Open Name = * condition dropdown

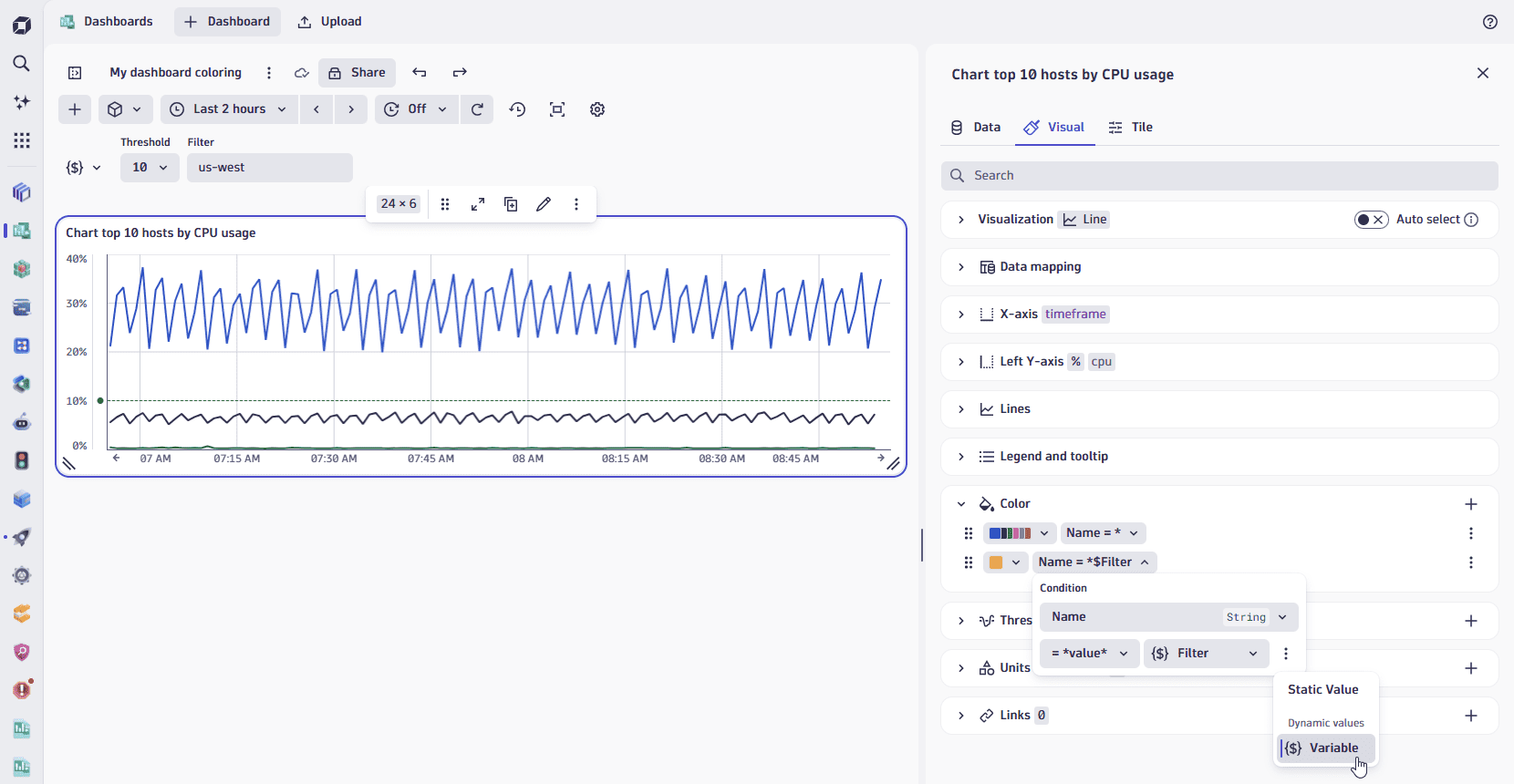pyautogui.click(x=1103, y=533)
